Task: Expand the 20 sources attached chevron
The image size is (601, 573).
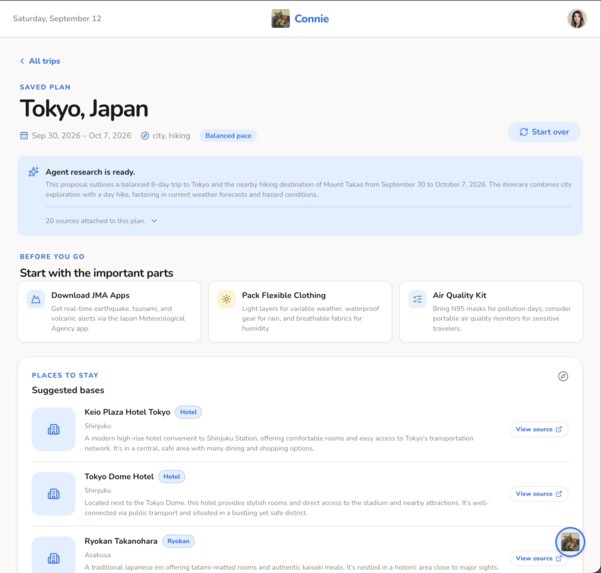Action: coord(154,221)
